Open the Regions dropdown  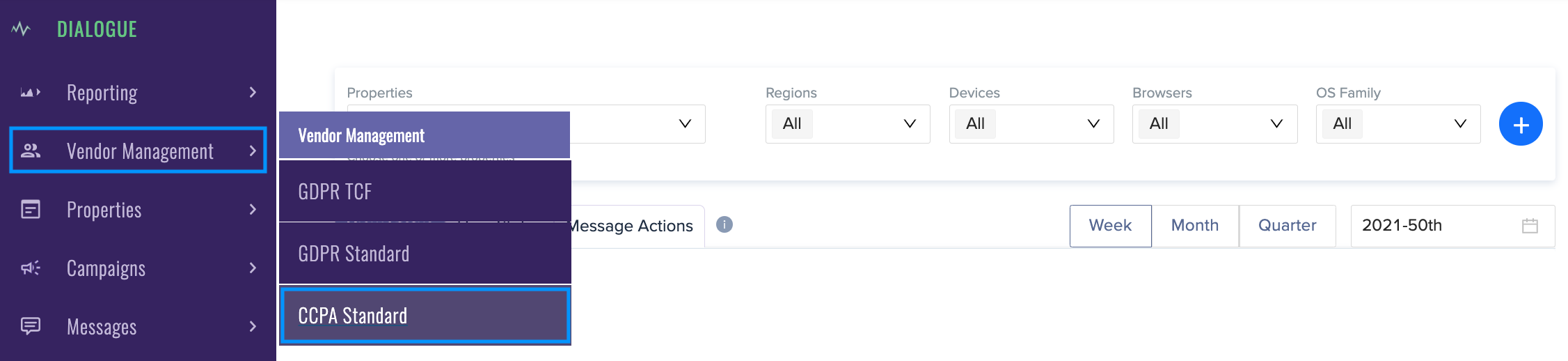coord(848,124)
